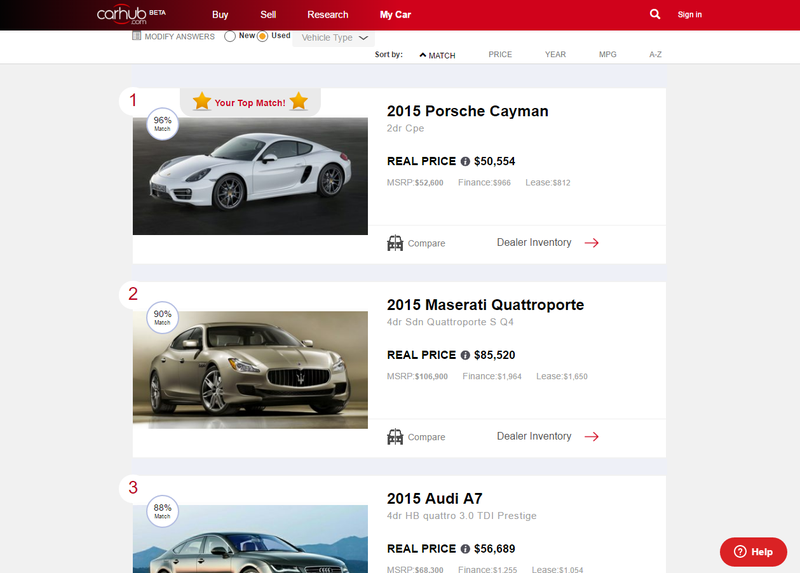
Task: Open the carhub.com logo home link
Action: [x=131, y=14]
